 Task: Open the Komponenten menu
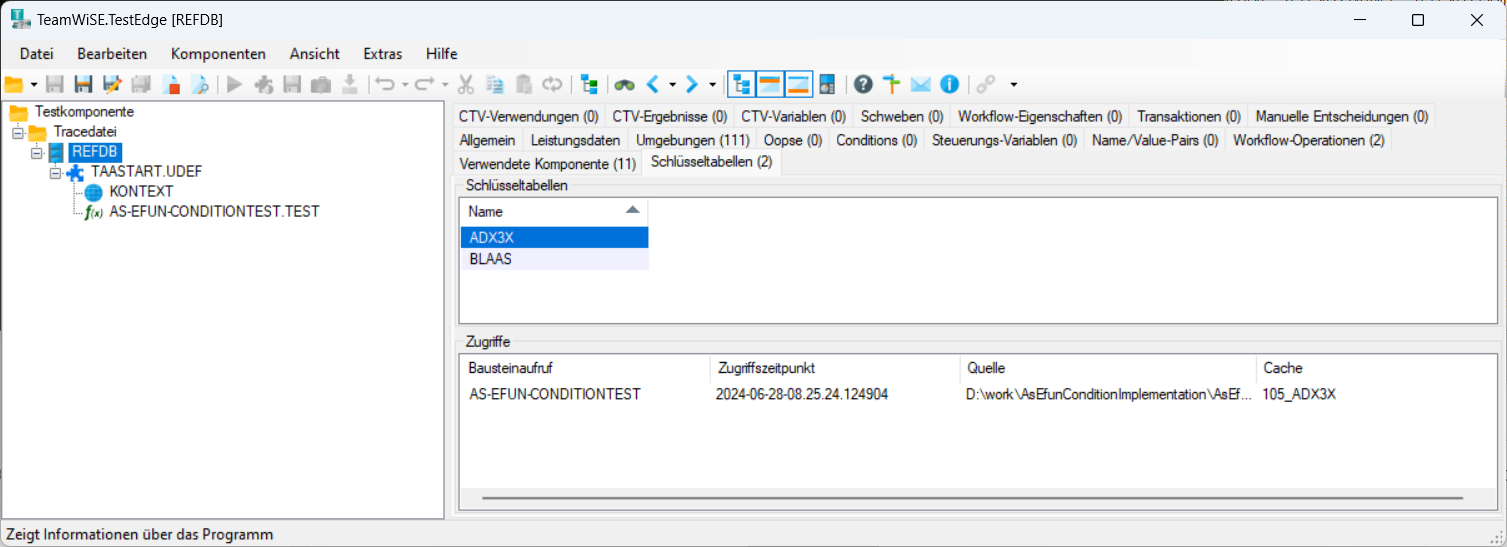(218, 54)
